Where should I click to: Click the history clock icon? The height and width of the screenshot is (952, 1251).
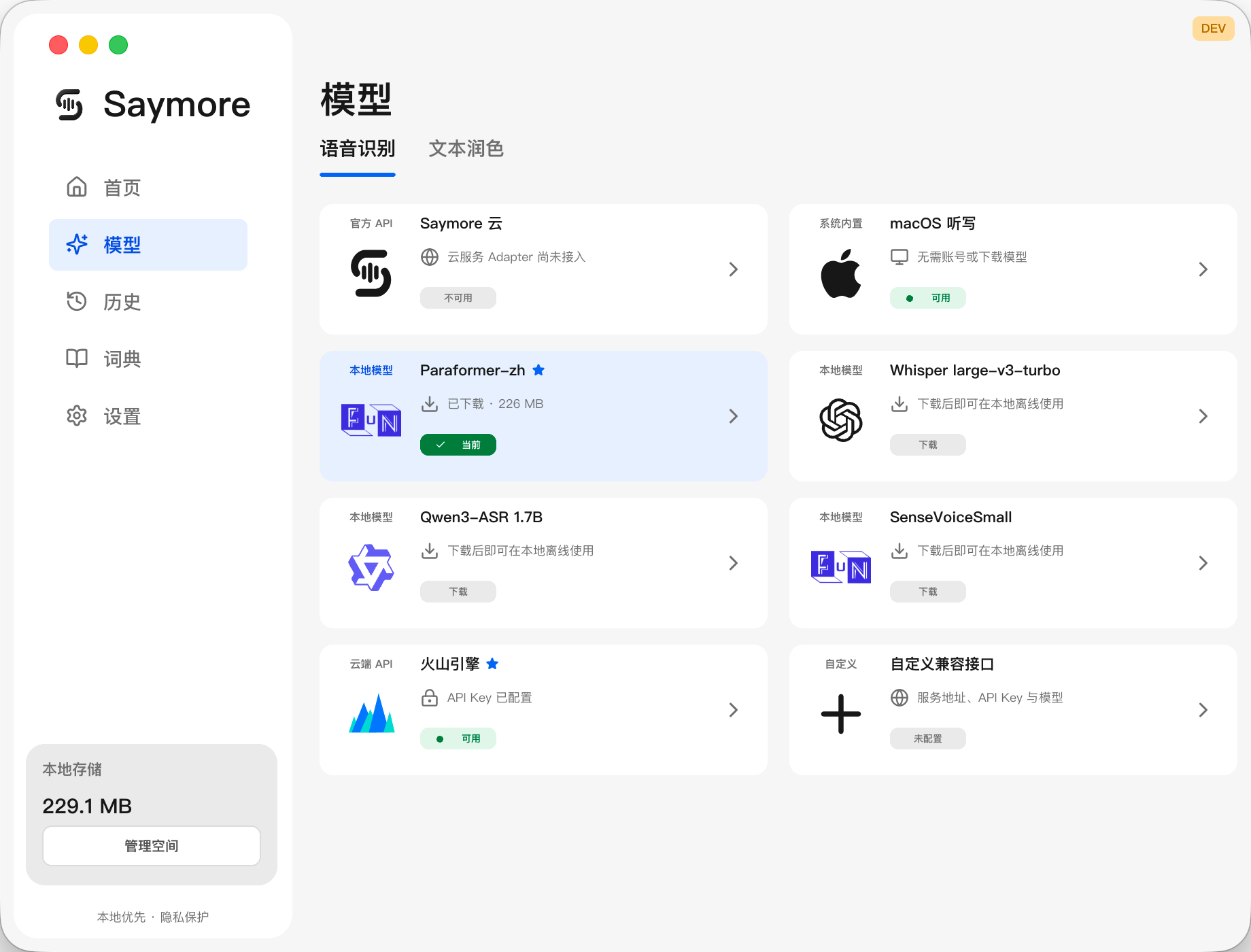(77, 301)
